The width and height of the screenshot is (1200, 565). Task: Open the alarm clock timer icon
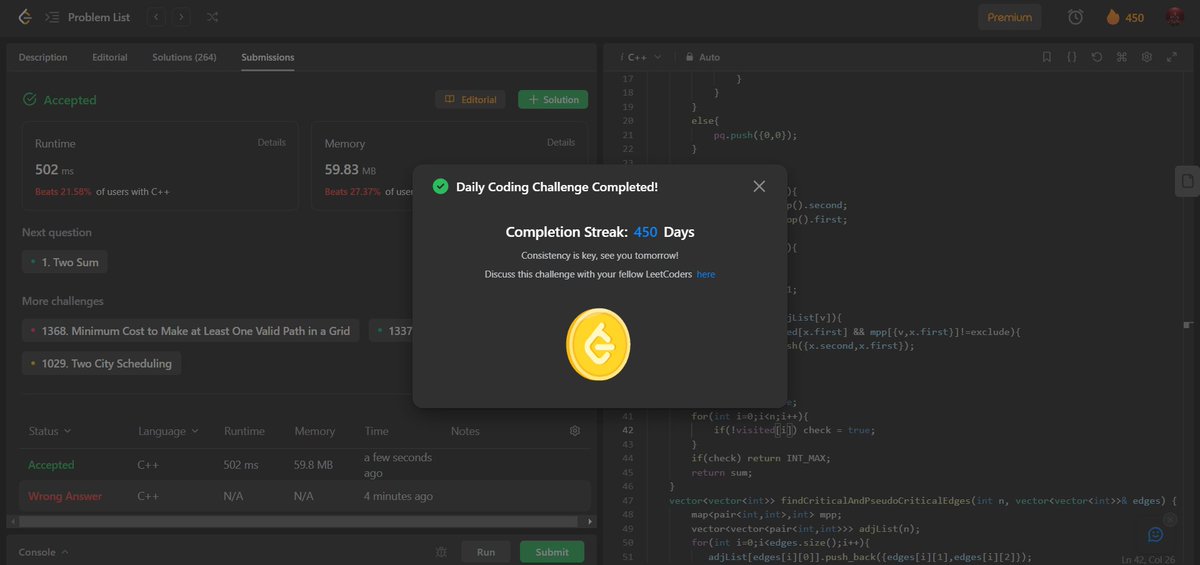1075,17
